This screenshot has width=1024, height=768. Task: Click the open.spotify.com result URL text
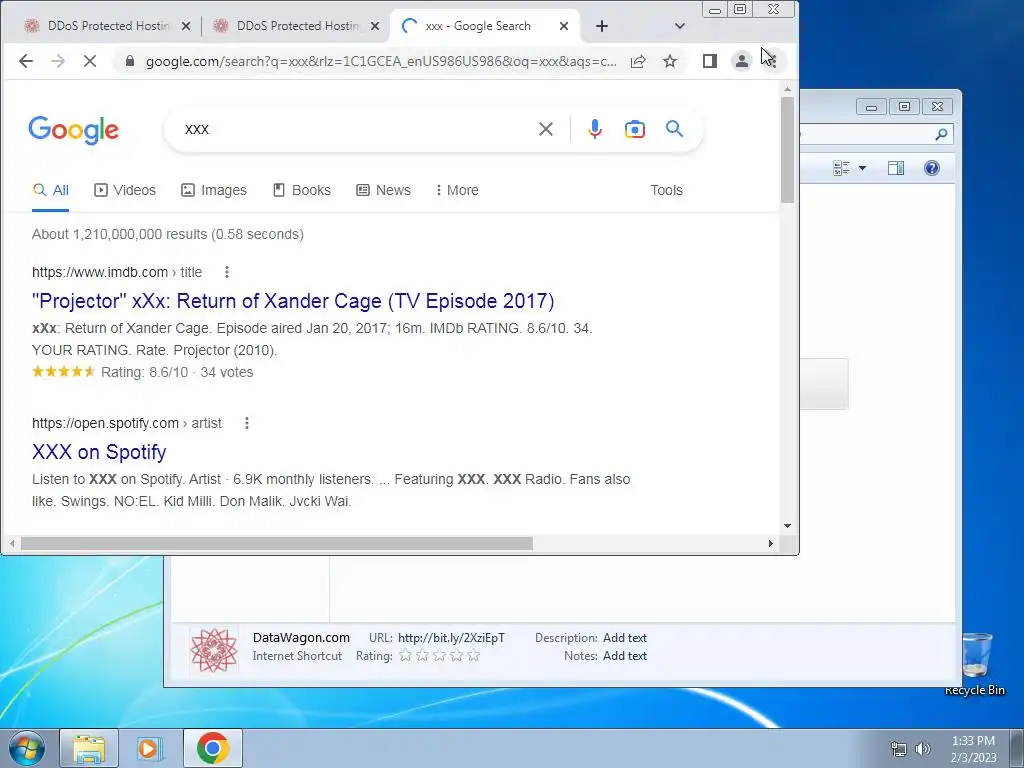click(x=127, y=423)
